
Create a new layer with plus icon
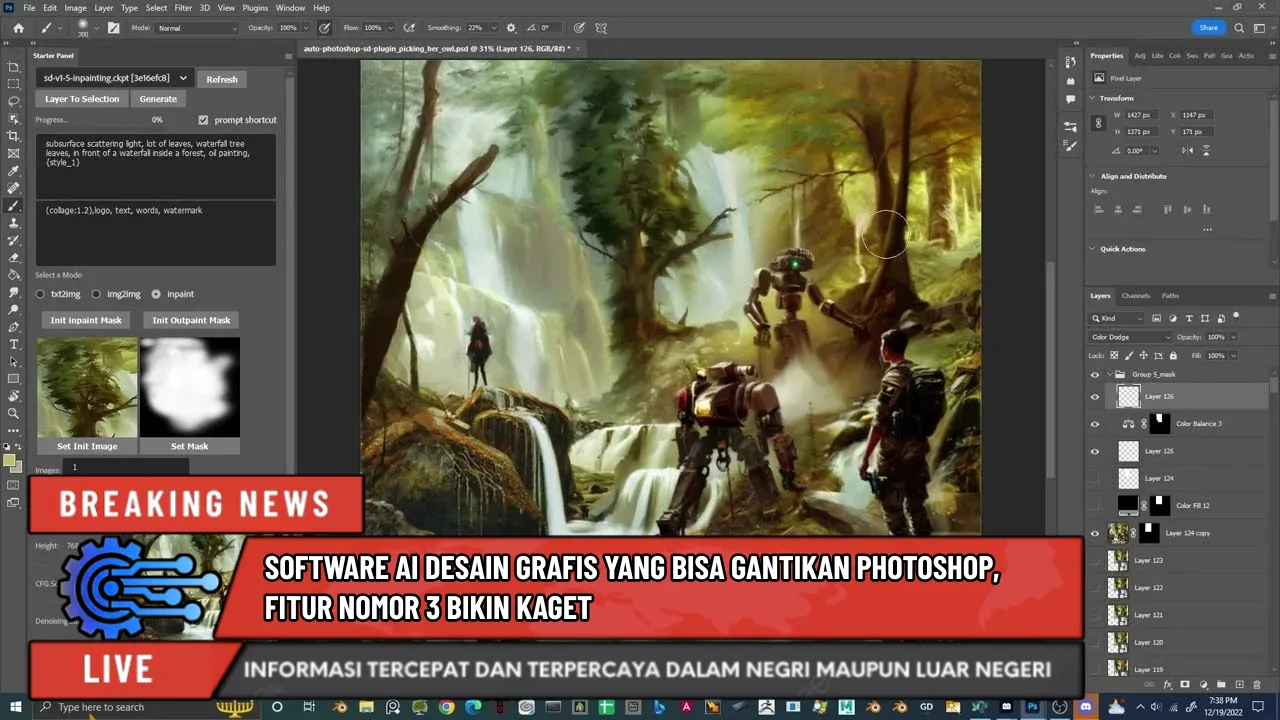1239,685
